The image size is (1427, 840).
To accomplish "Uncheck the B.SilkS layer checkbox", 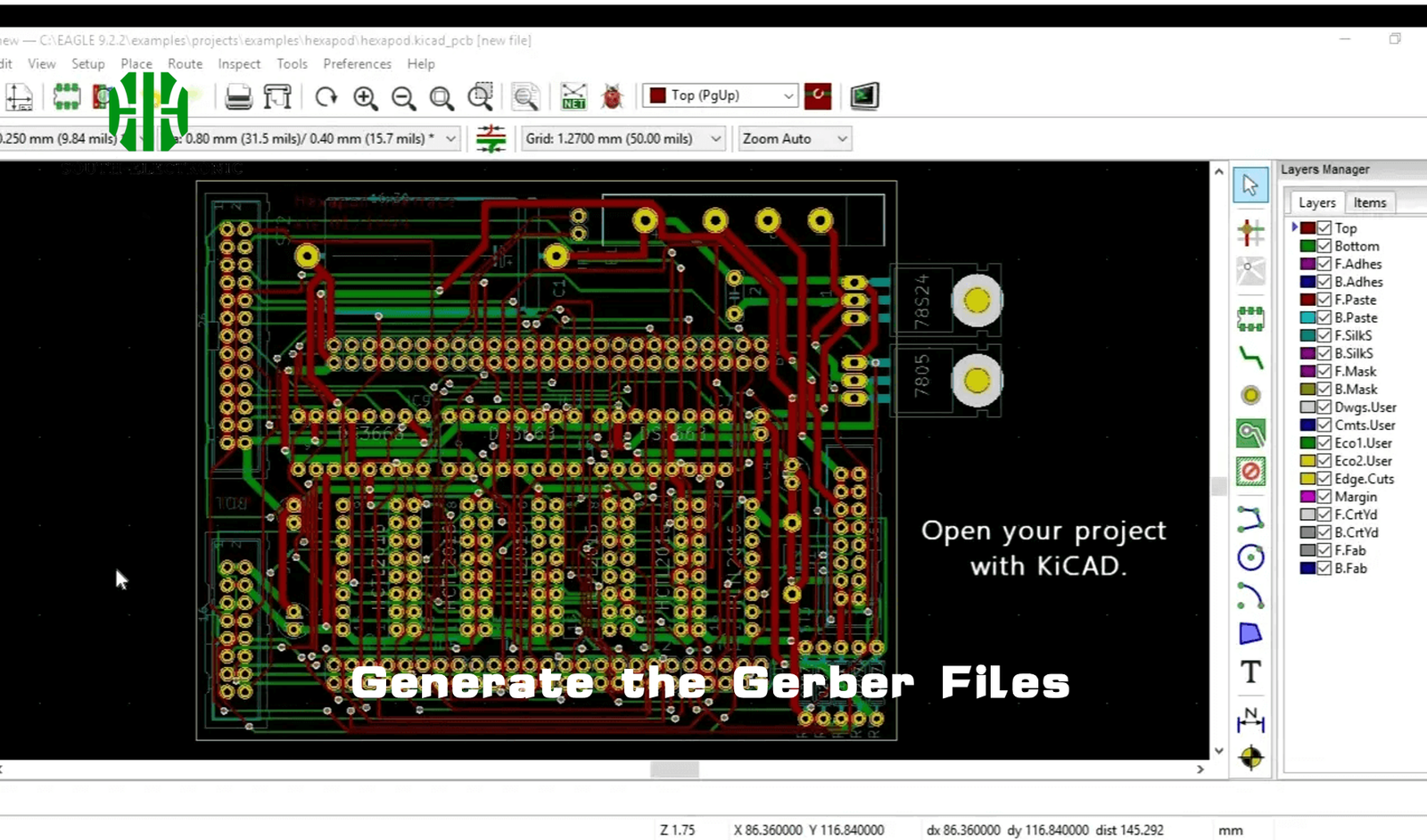I will click(1324, 353).
